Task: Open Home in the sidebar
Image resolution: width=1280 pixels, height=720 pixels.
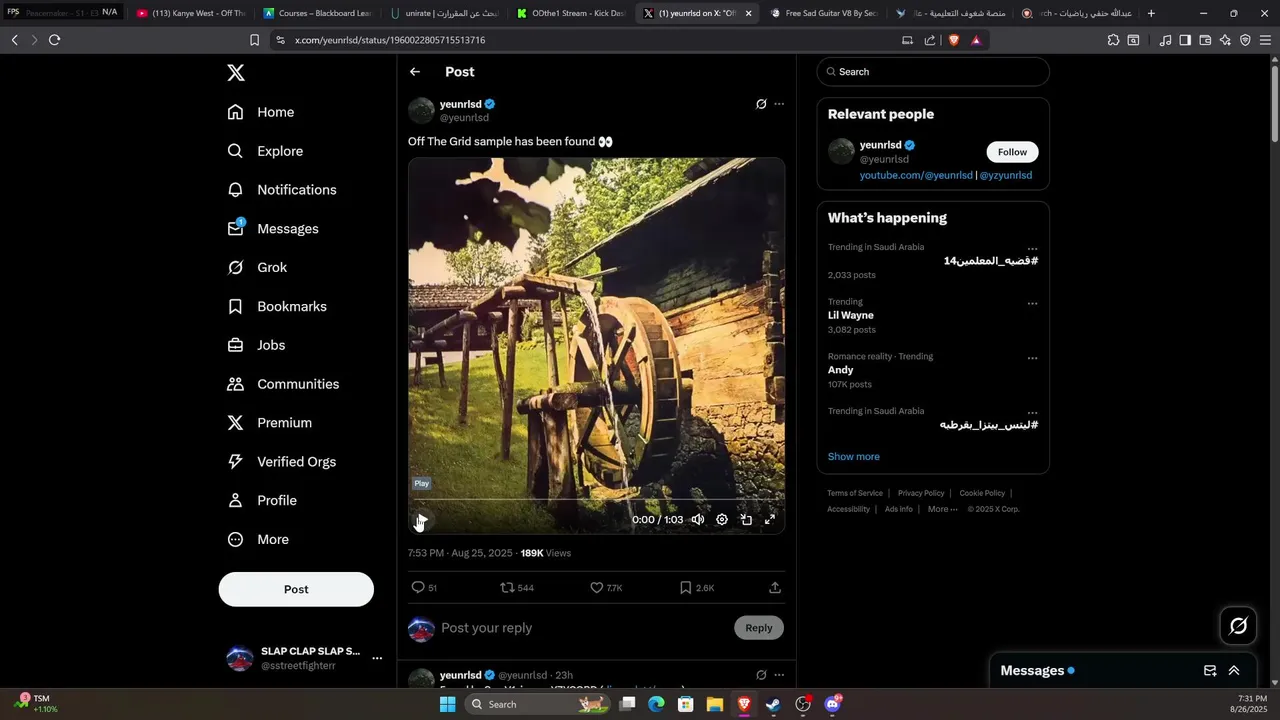Action: 261,112
